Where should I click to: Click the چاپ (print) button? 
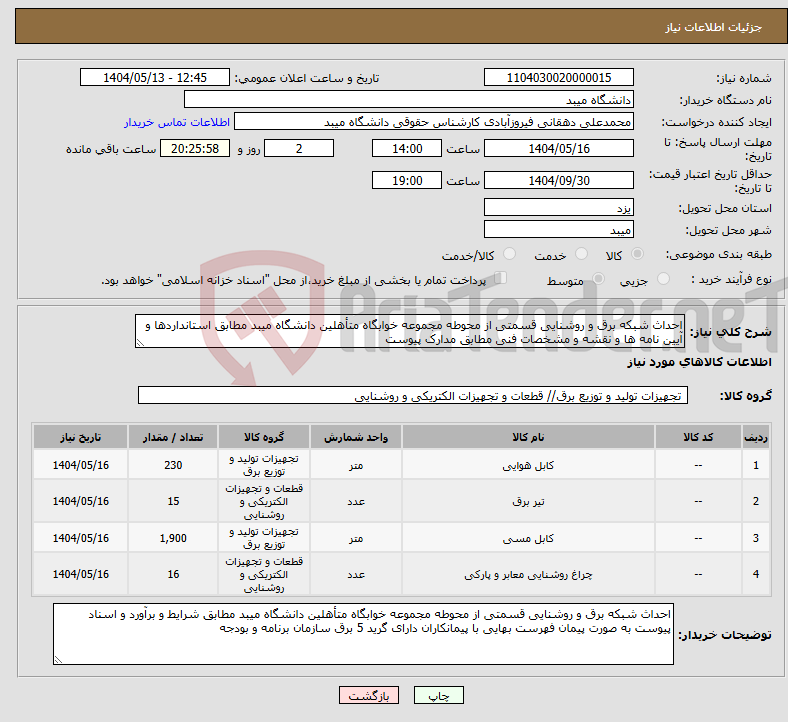(x=438, y=695)
